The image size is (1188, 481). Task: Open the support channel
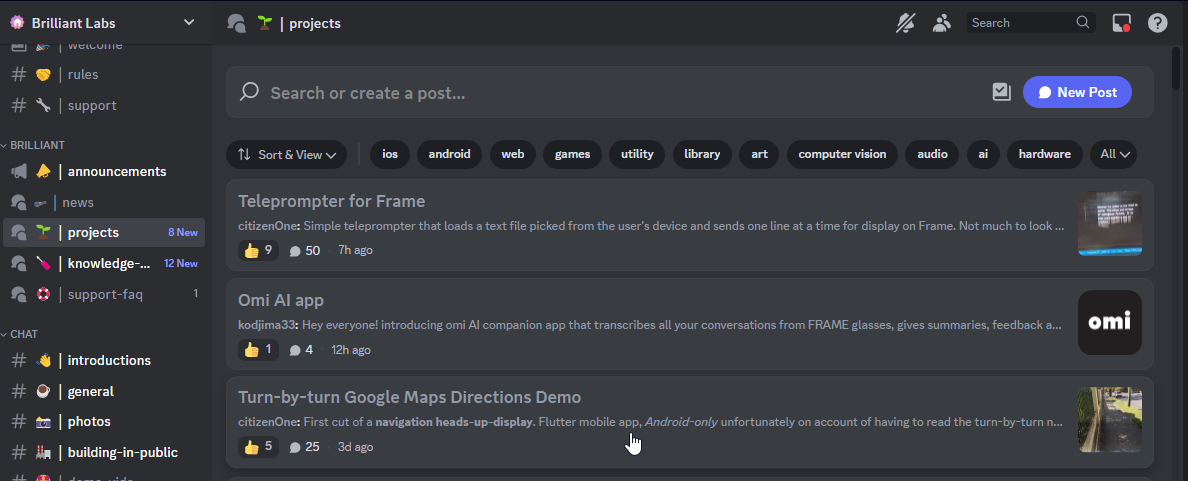[x=104, y=105]
